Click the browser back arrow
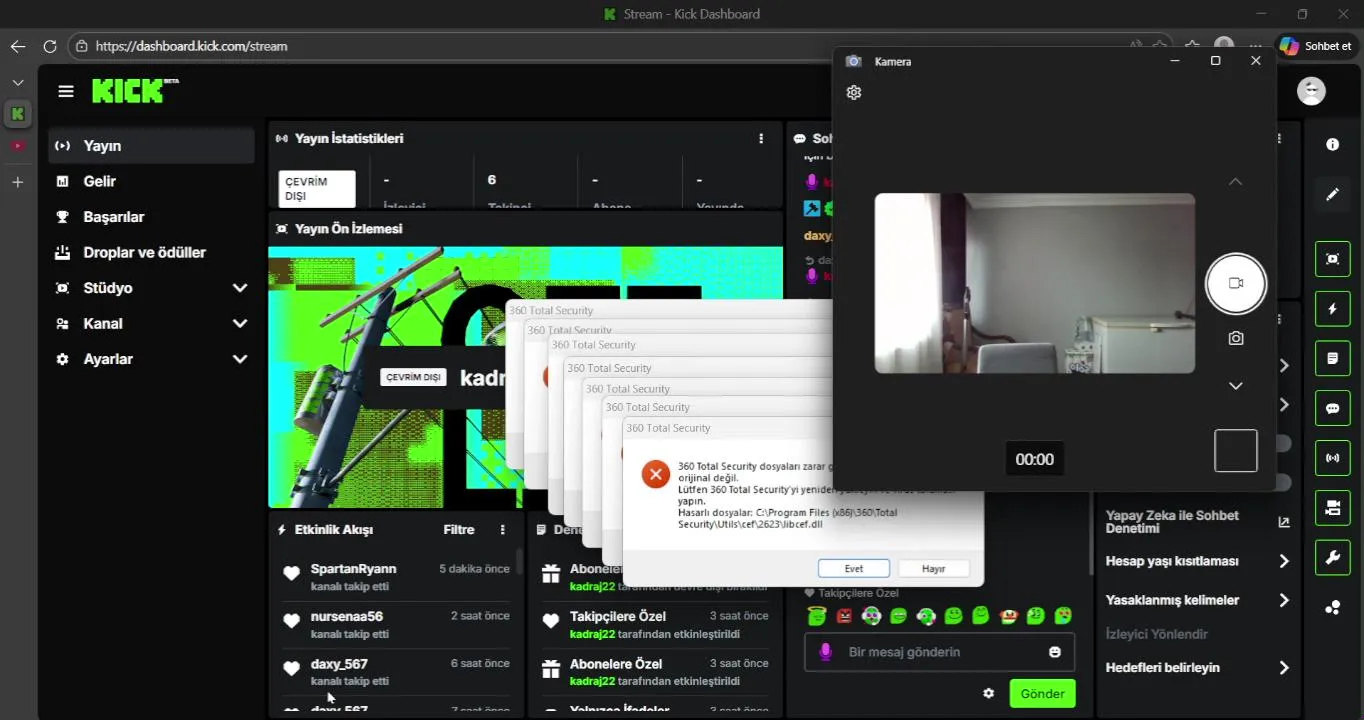The image size is (1364, 720). [x=17, y=46]
